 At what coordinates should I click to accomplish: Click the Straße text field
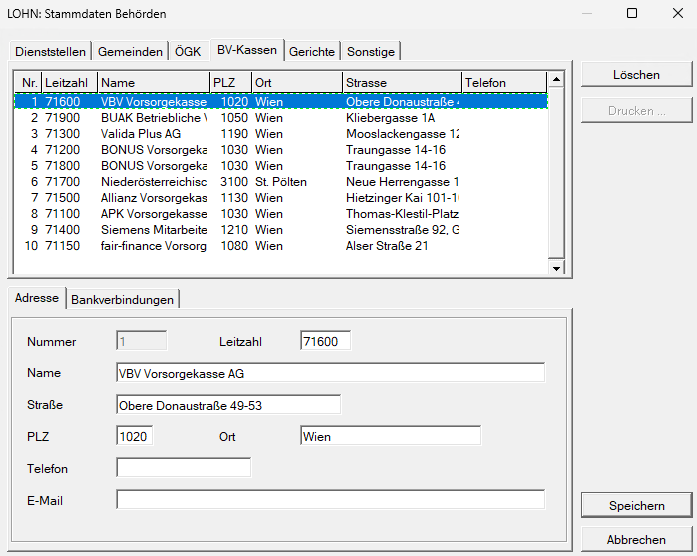[x=228, y=405]
